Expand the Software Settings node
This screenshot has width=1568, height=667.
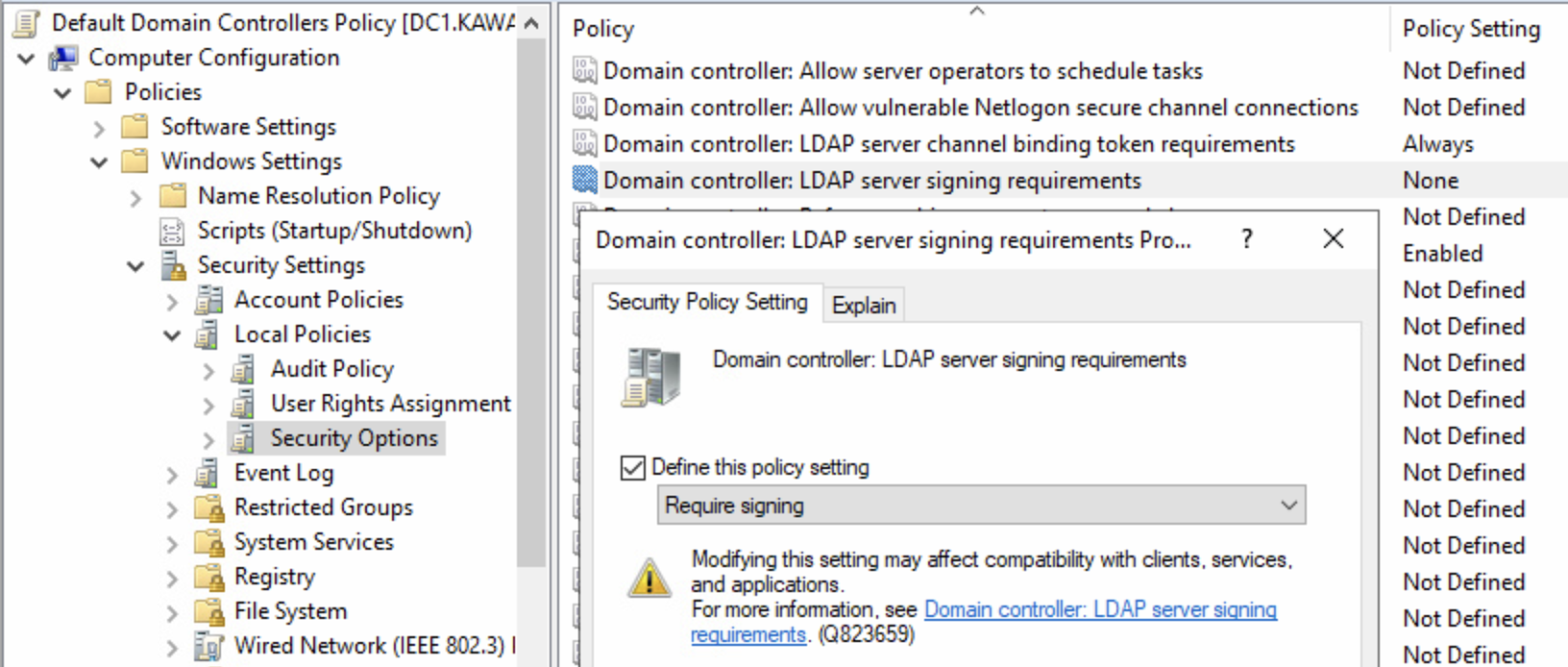(x=99, y=128)
